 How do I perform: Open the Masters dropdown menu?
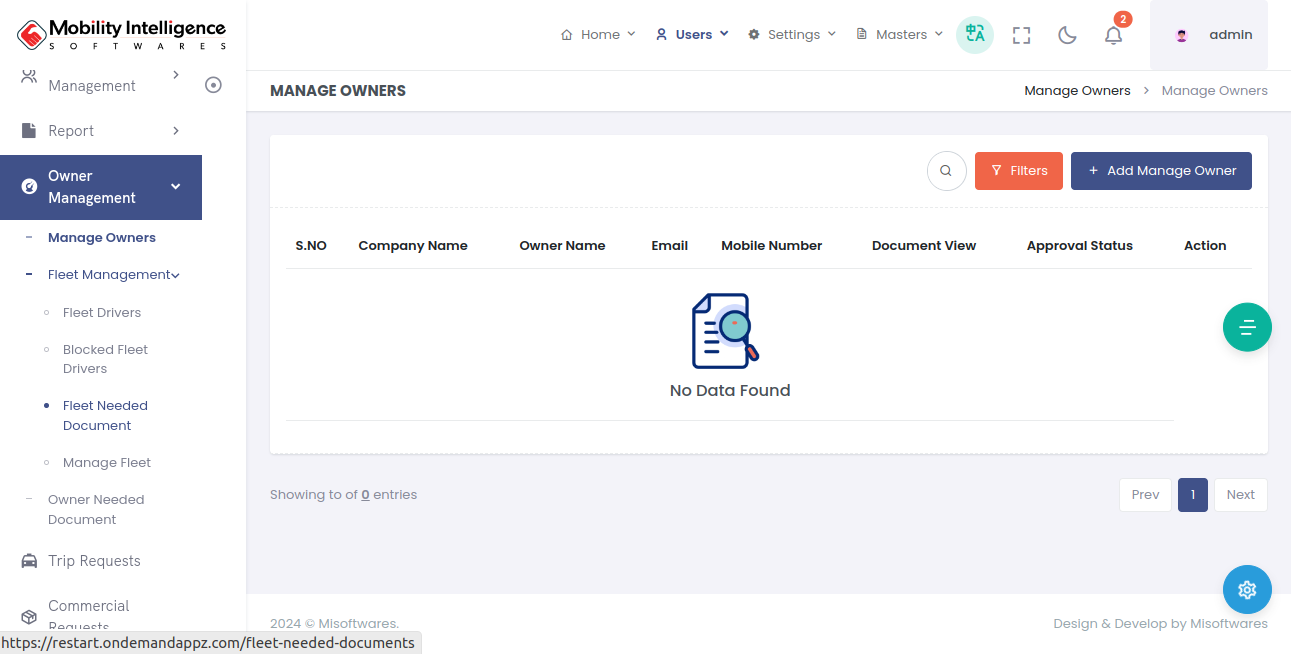[900, 35]
